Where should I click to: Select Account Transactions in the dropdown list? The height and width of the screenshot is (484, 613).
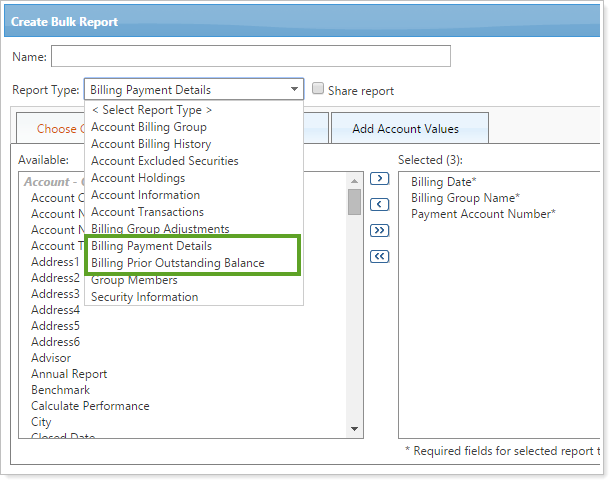(x=147, y=212)
